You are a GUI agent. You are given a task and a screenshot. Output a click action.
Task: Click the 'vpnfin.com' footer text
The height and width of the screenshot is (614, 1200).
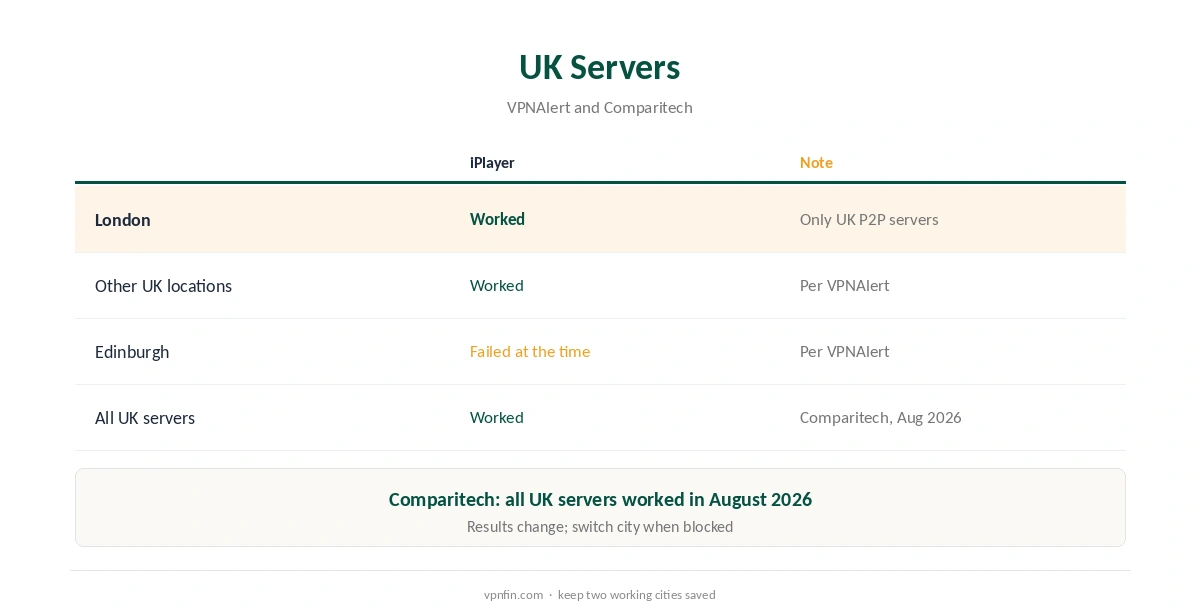(x=513, y=595)
